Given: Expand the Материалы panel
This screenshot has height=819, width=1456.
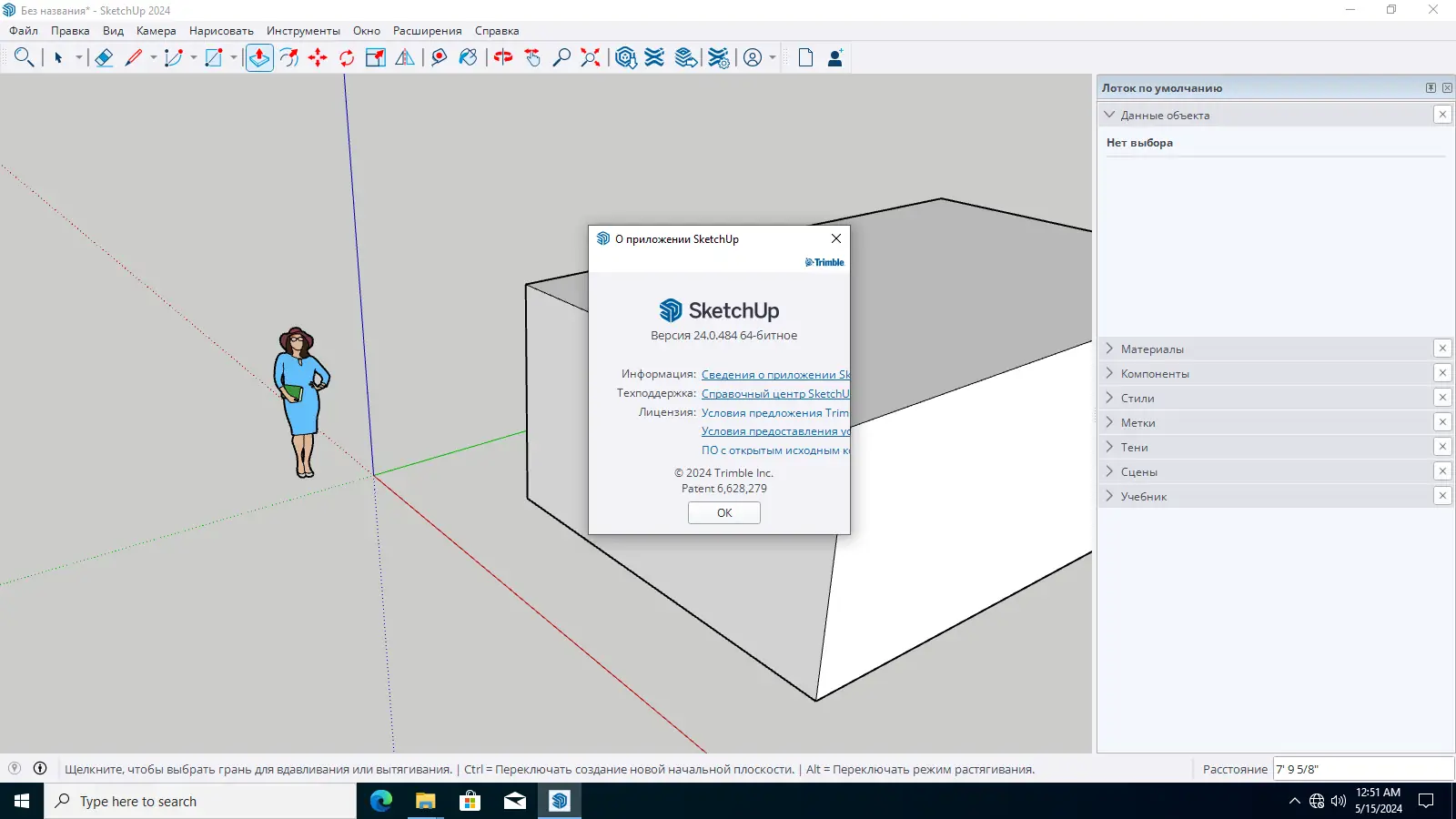Looking at the screenshot, I should click(1109, 349).
